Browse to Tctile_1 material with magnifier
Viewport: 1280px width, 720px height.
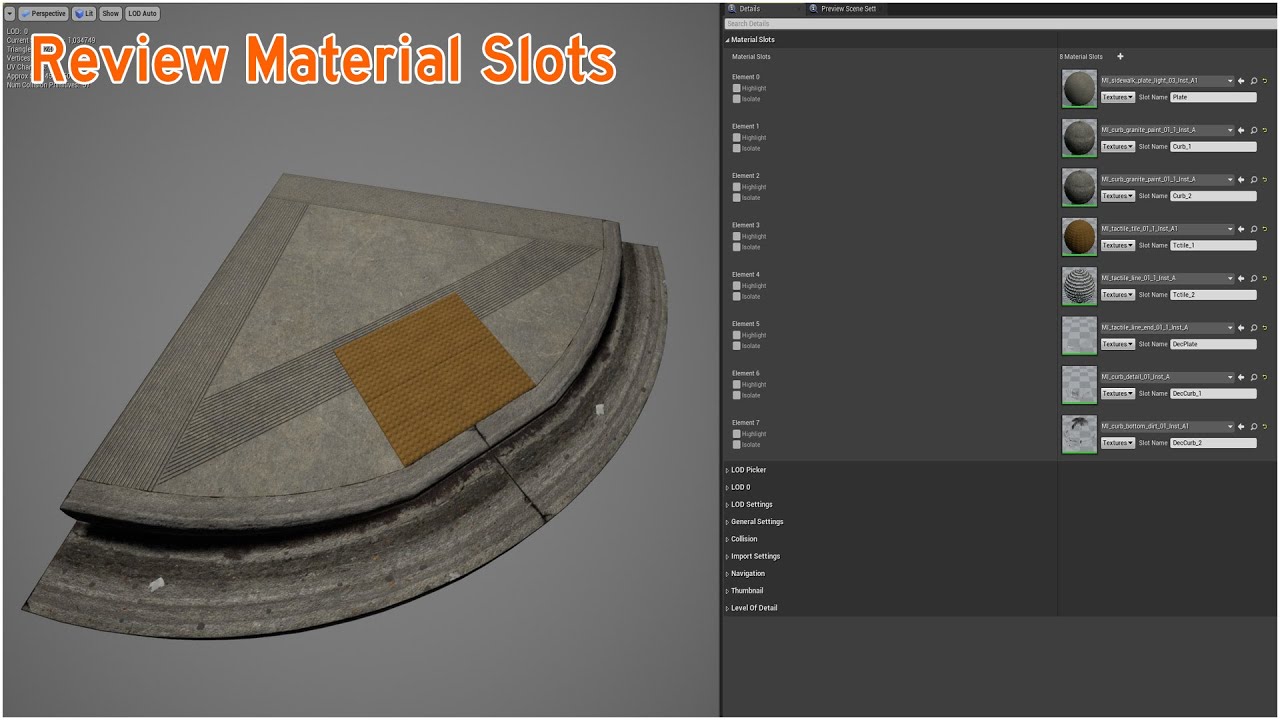[x=1253, y=229]
